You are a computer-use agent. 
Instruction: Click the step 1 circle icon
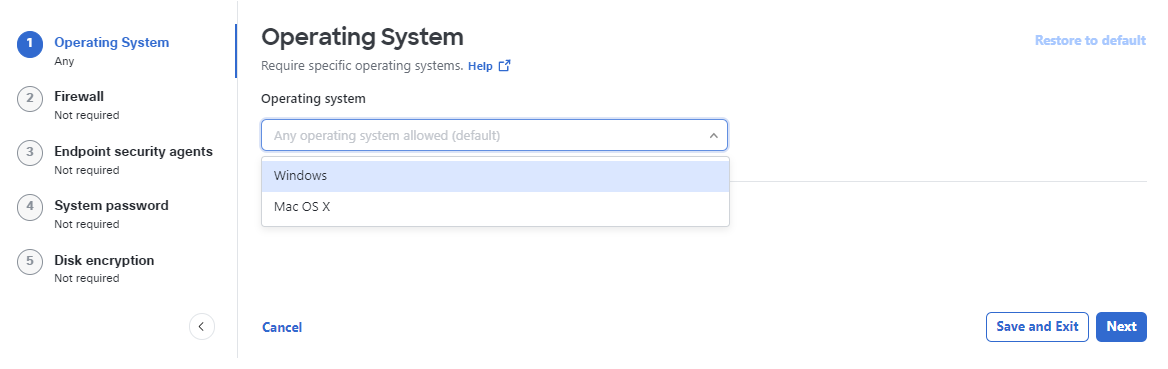click(30, 44)
